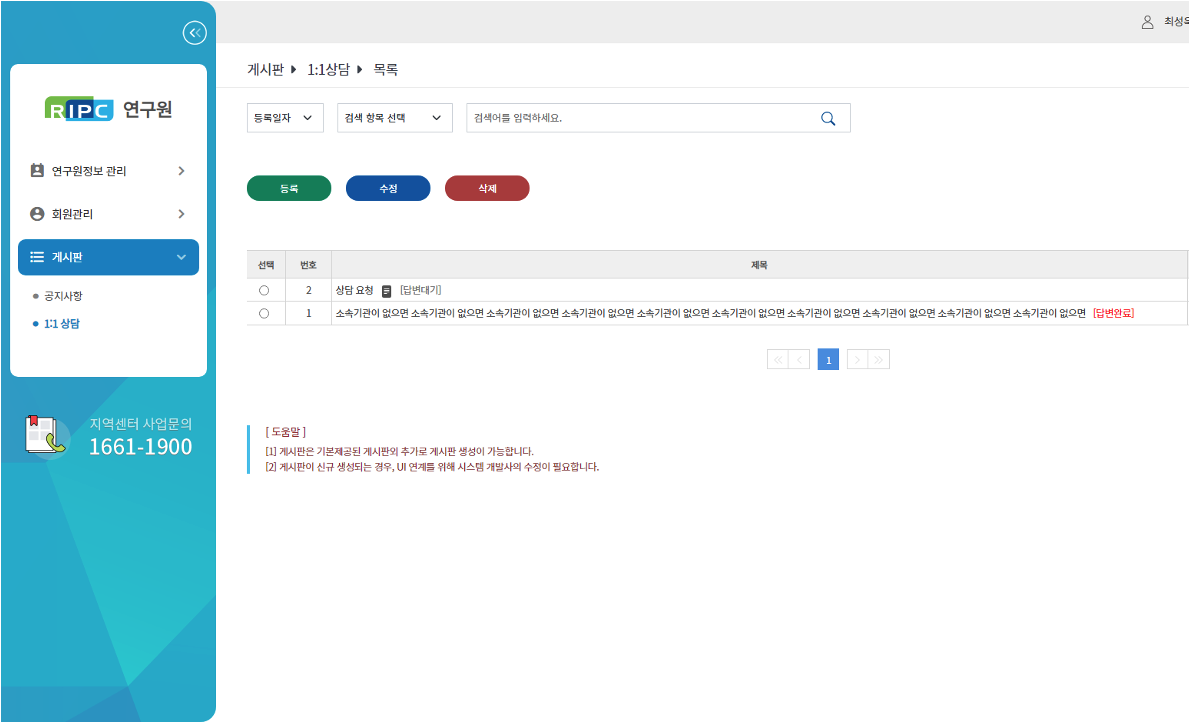Open the 등록일자 dropdown

pos(285,118)
